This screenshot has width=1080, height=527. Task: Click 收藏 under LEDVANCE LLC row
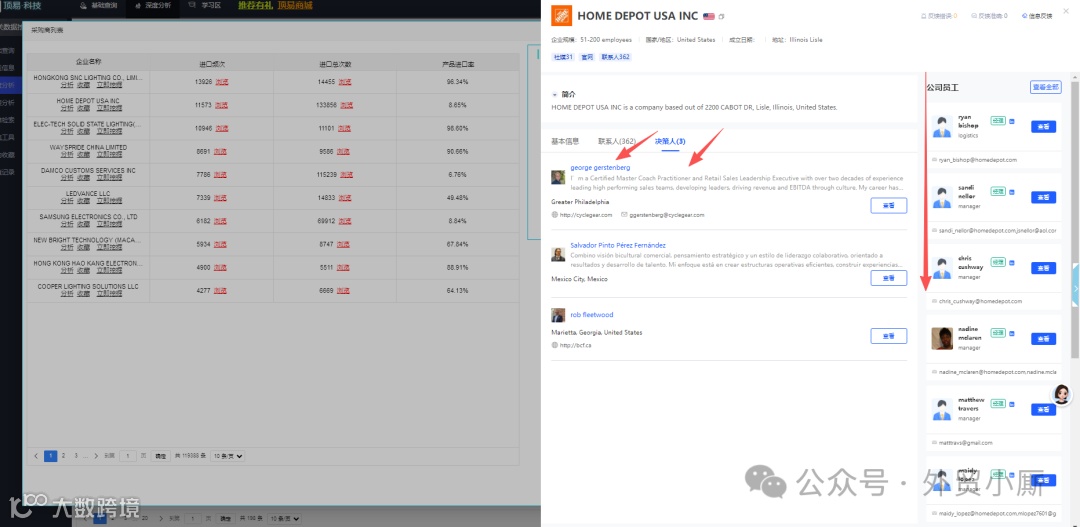pyautogui.click(x=83, y=200)
